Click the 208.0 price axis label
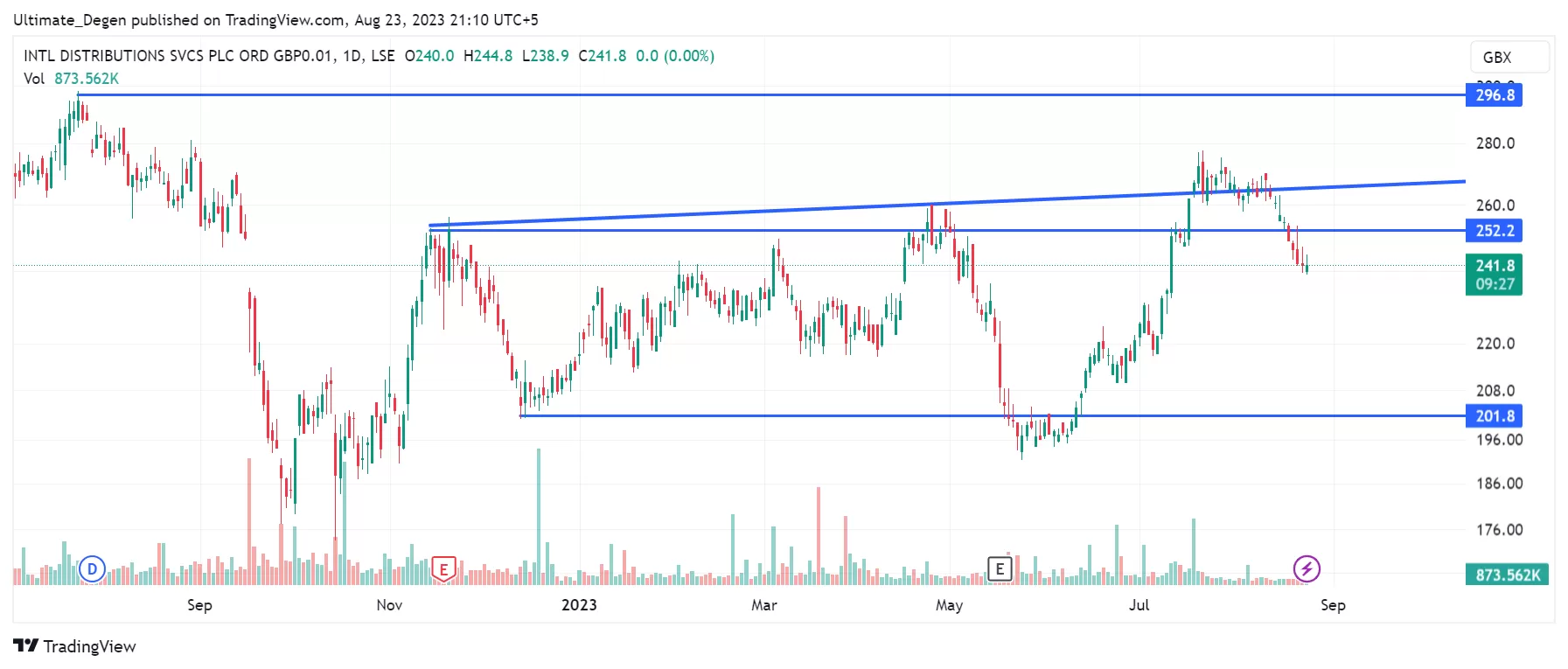Viewport: 1568px width, 669px height. 1495,391
